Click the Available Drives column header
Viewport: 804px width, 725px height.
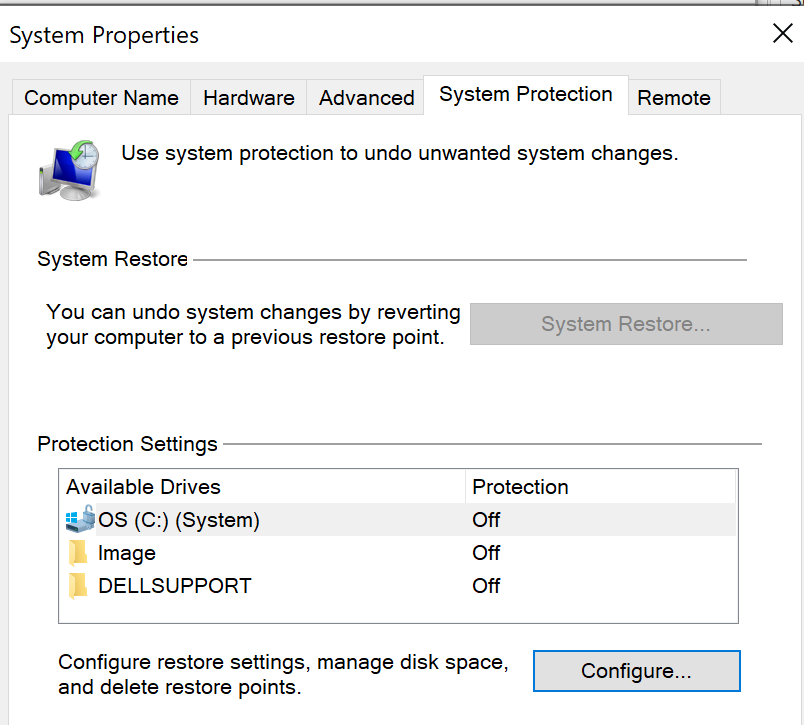pos(144,487)
